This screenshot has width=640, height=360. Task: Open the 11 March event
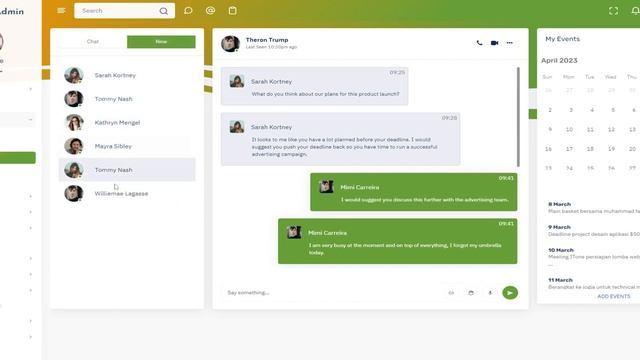594,284
